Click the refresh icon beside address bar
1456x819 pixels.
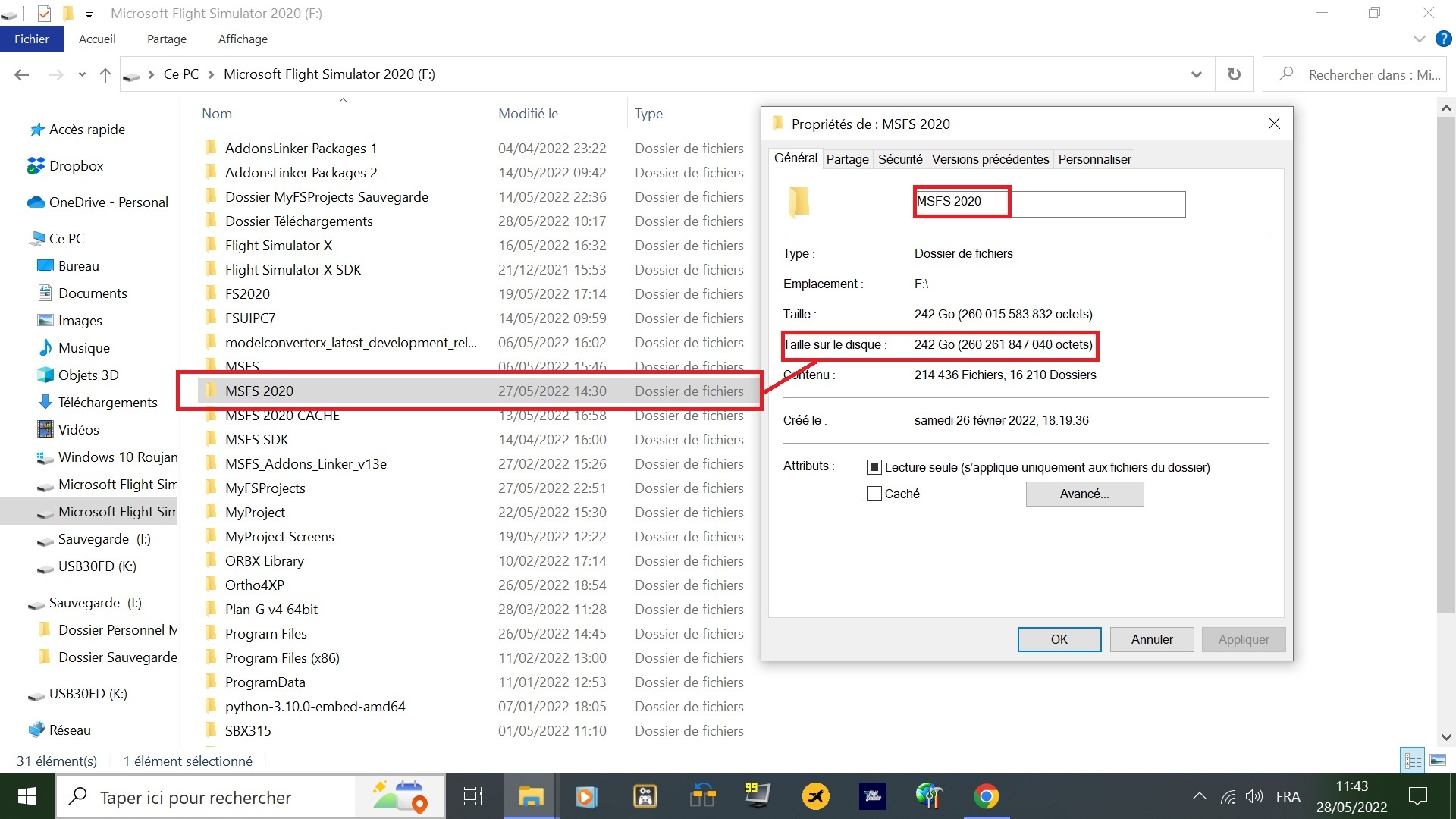tap(1234, 74)
